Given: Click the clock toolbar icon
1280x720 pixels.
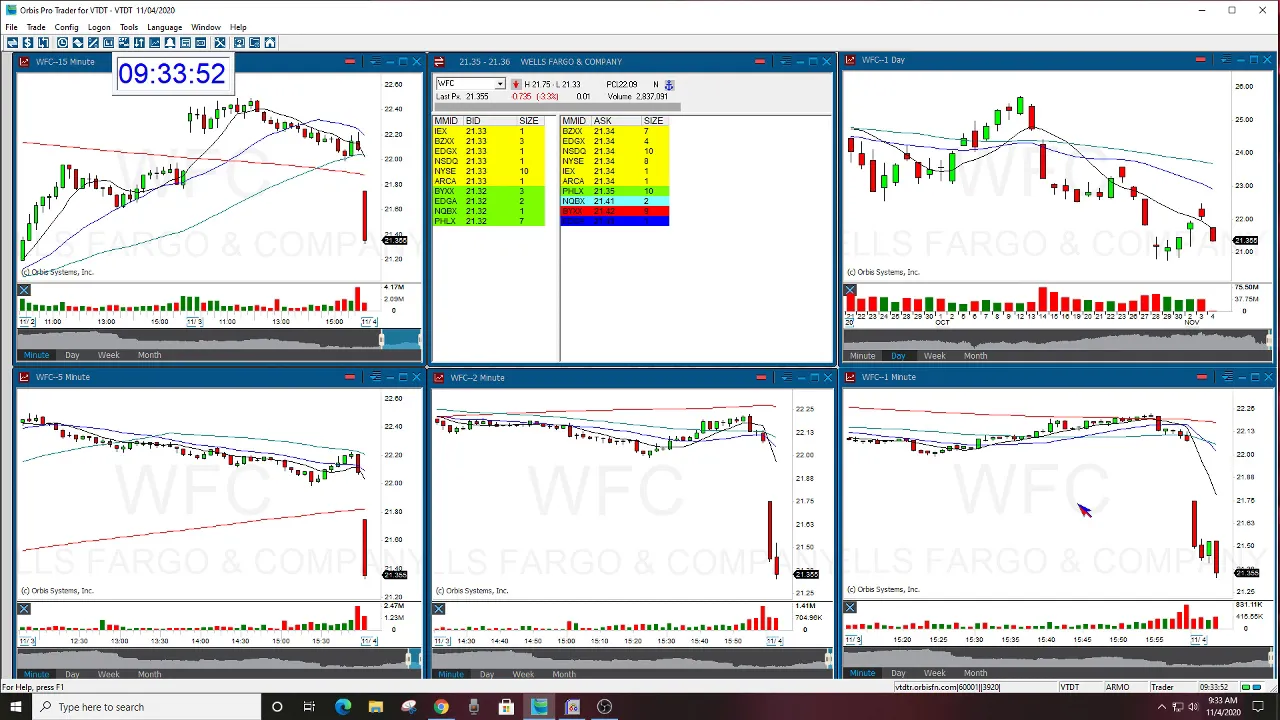Looking at the screenshot, I should [62, 42].
